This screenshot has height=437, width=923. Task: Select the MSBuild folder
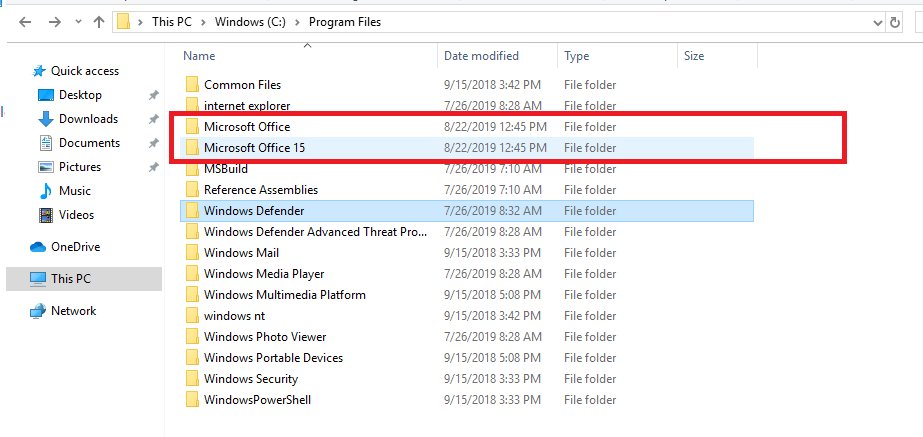tap(467, 169)
